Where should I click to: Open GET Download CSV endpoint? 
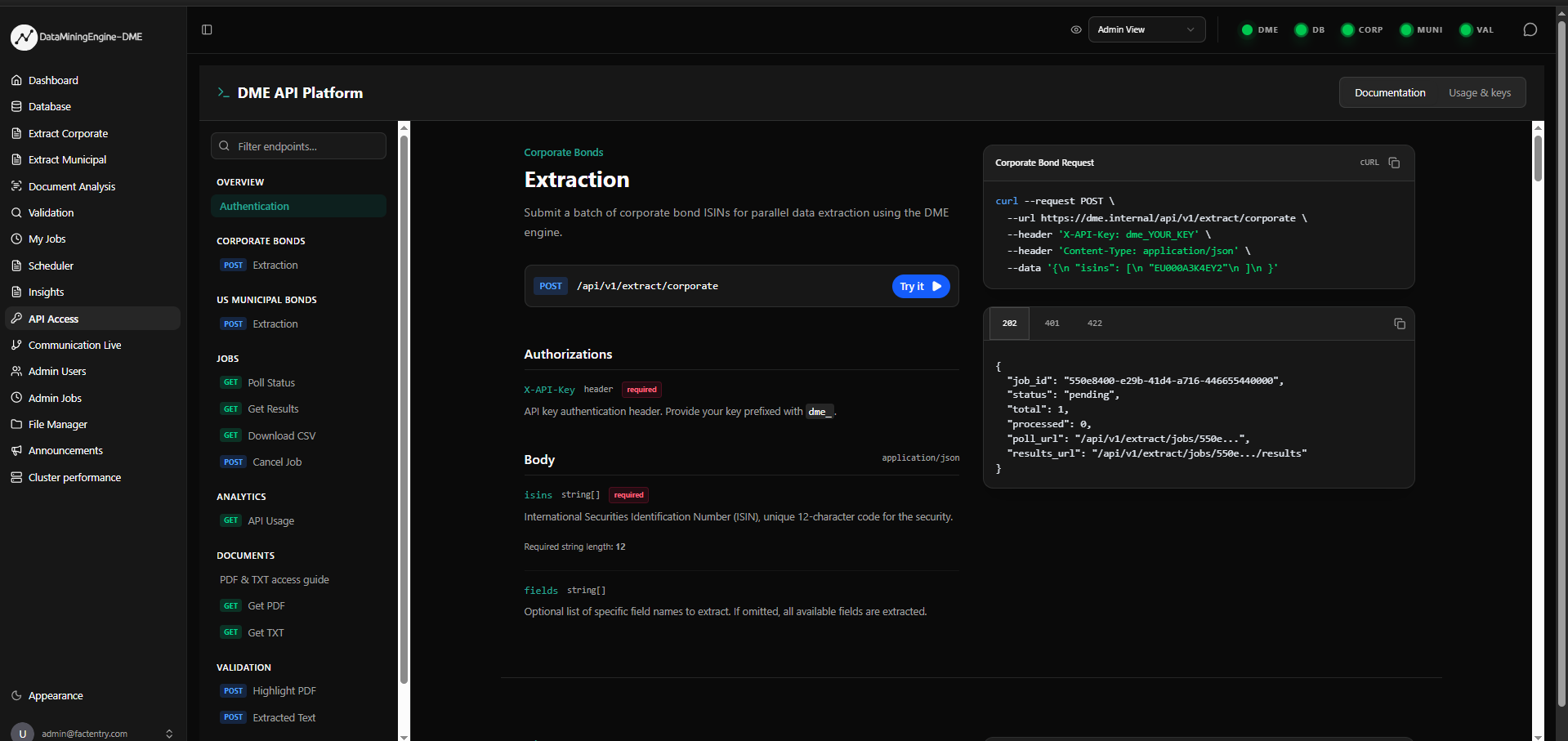298,435
